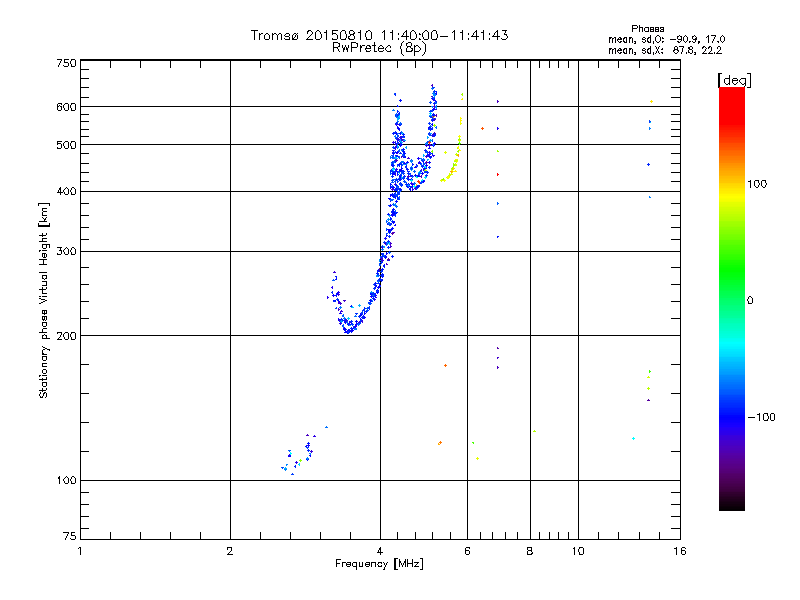Click the y-axis tick label '400'
800x600 pixels.
point(66,191)
